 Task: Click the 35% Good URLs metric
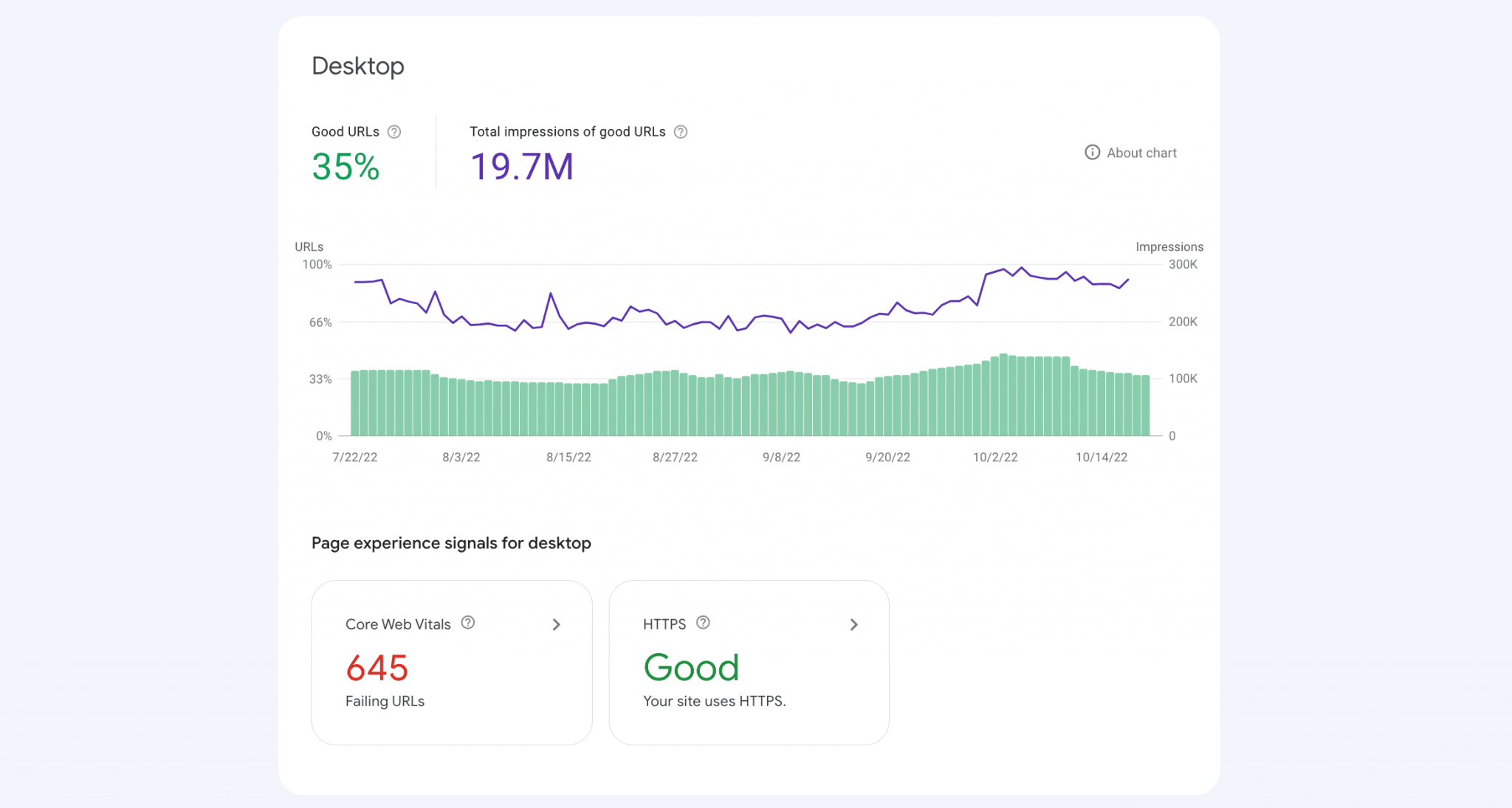pos(345,168)
